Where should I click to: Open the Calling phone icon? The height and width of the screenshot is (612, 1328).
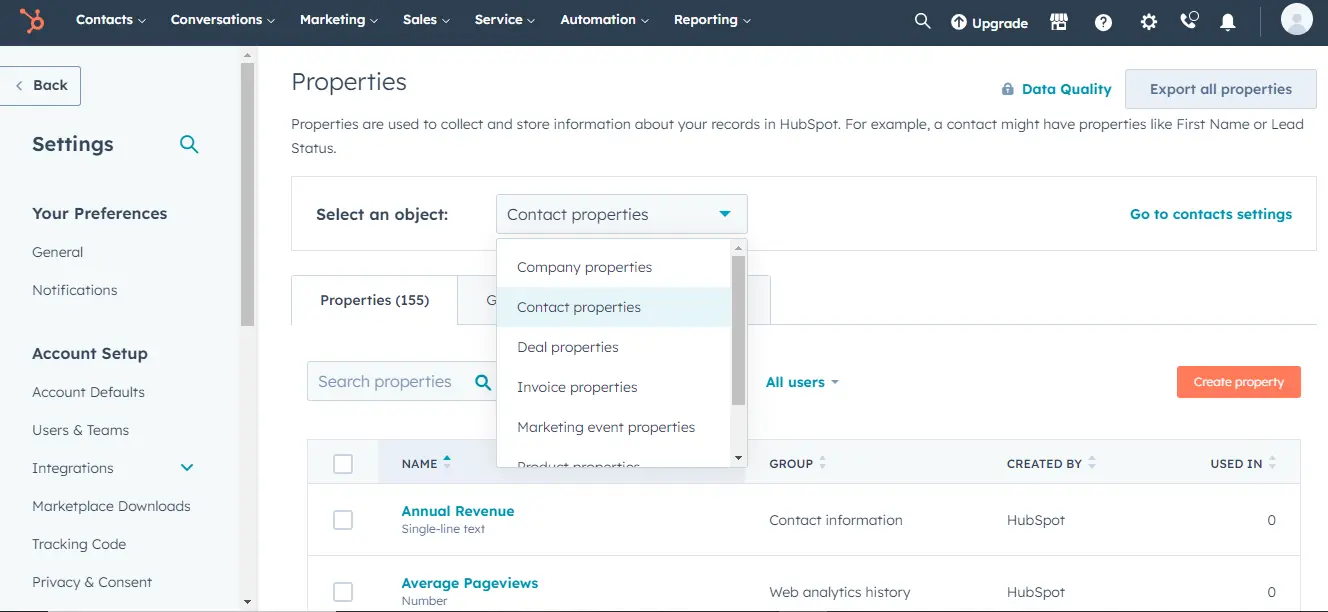(1189, 21)
